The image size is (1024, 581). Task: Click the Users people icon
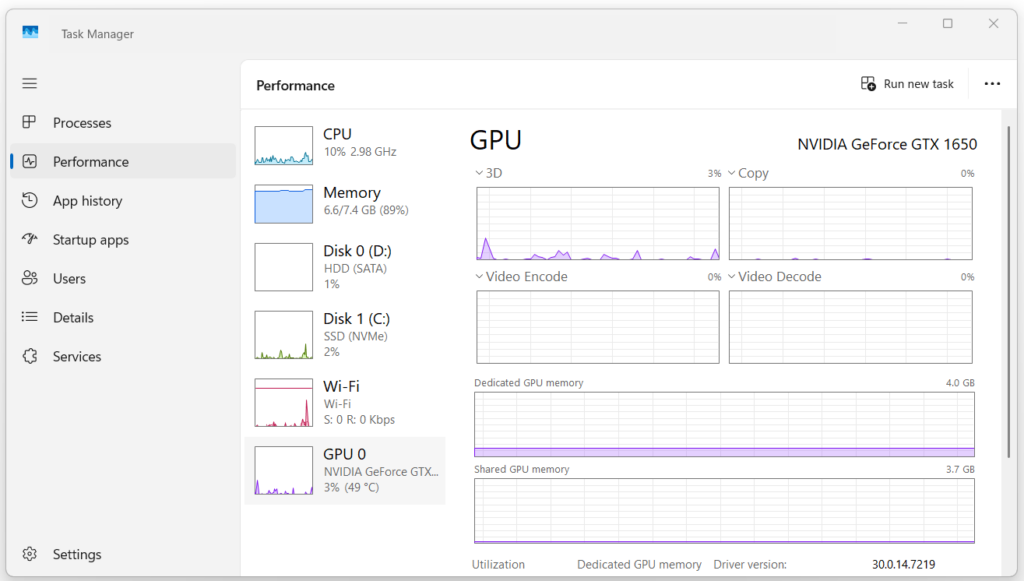pos(29,278)
